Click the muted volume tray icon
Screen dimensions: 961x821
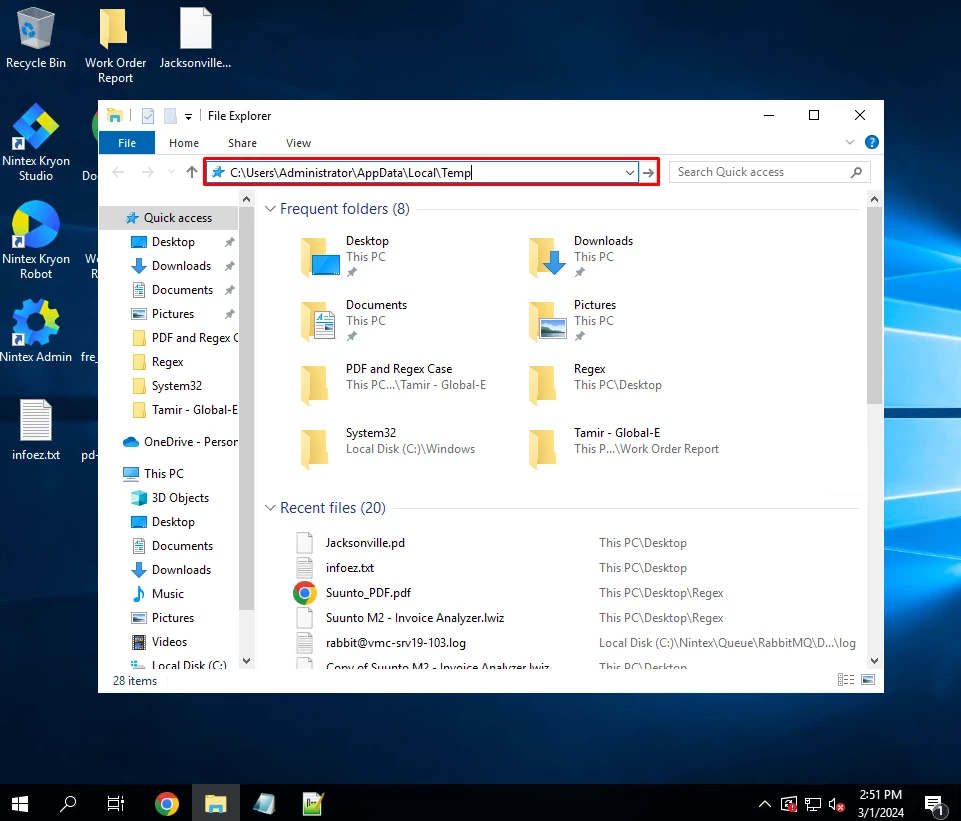point(837,804)
